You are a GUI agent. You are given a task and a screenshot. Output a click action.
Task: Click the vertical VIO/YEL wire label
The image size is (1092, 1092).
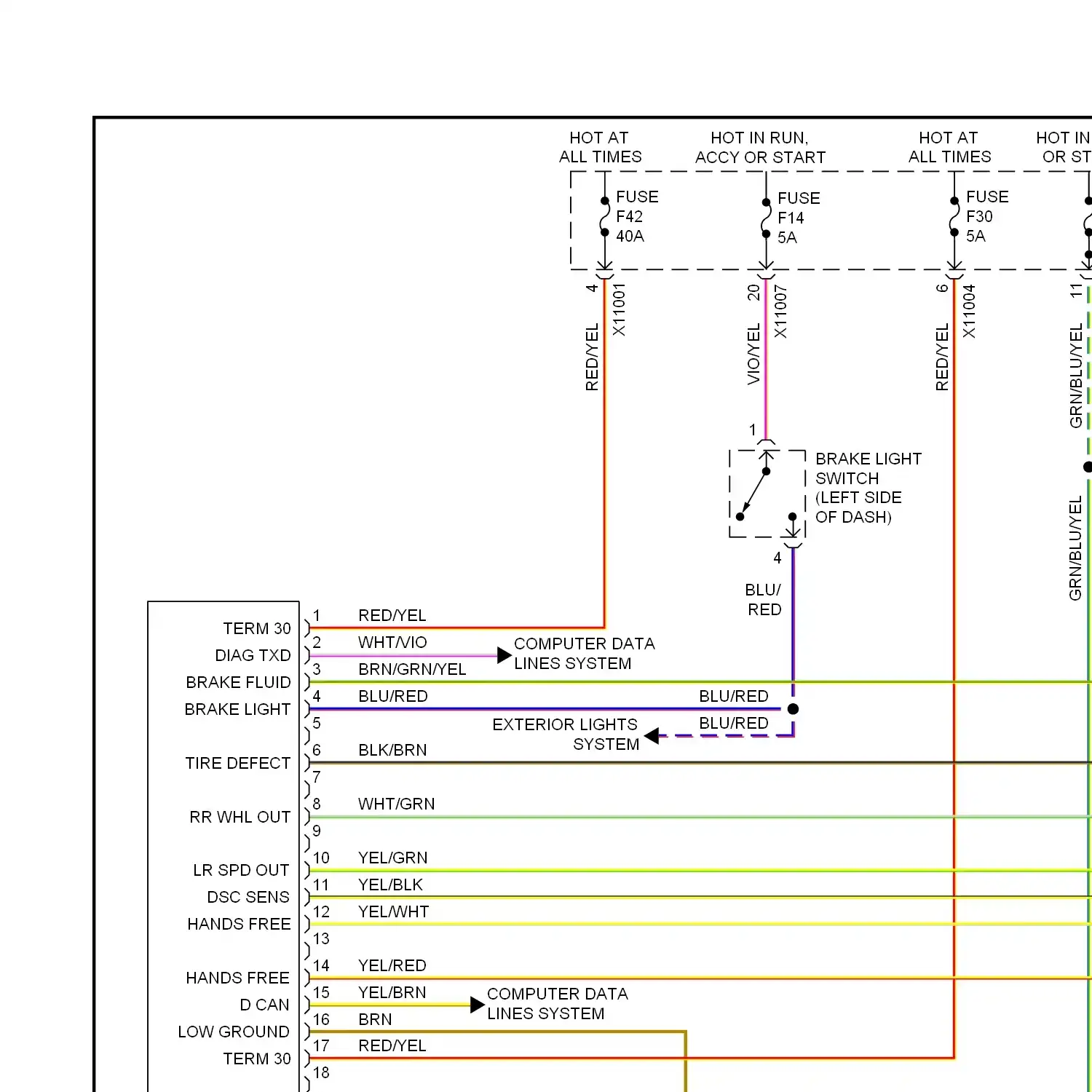tap(753, 355)
